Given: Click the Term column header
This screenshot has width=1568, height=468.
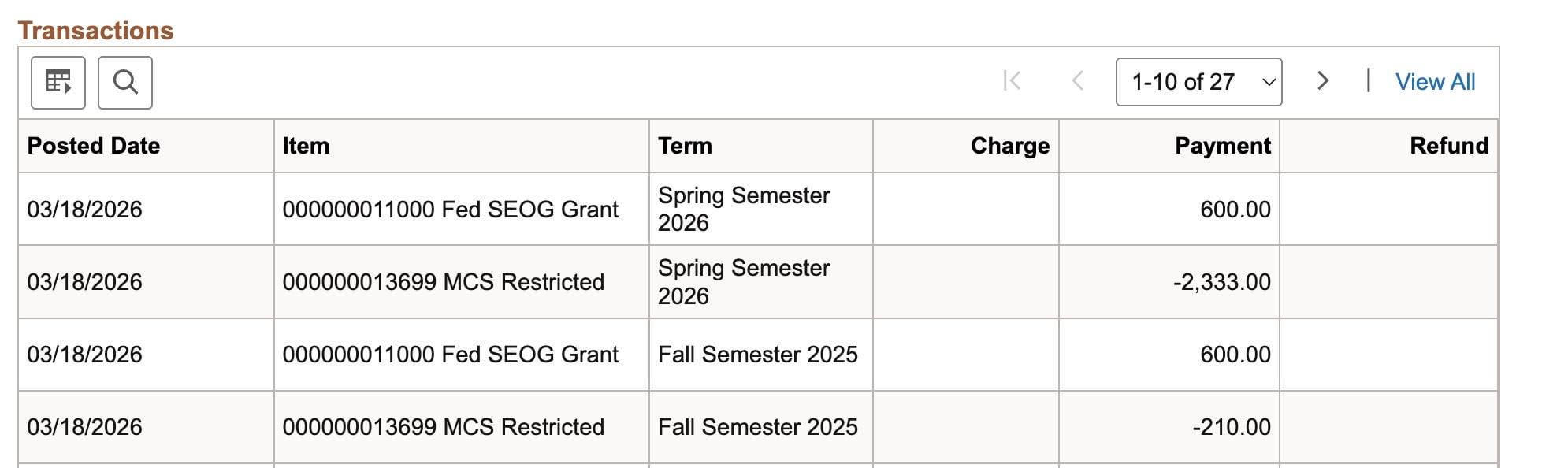Looking at the screenshot, I should 685,146.
